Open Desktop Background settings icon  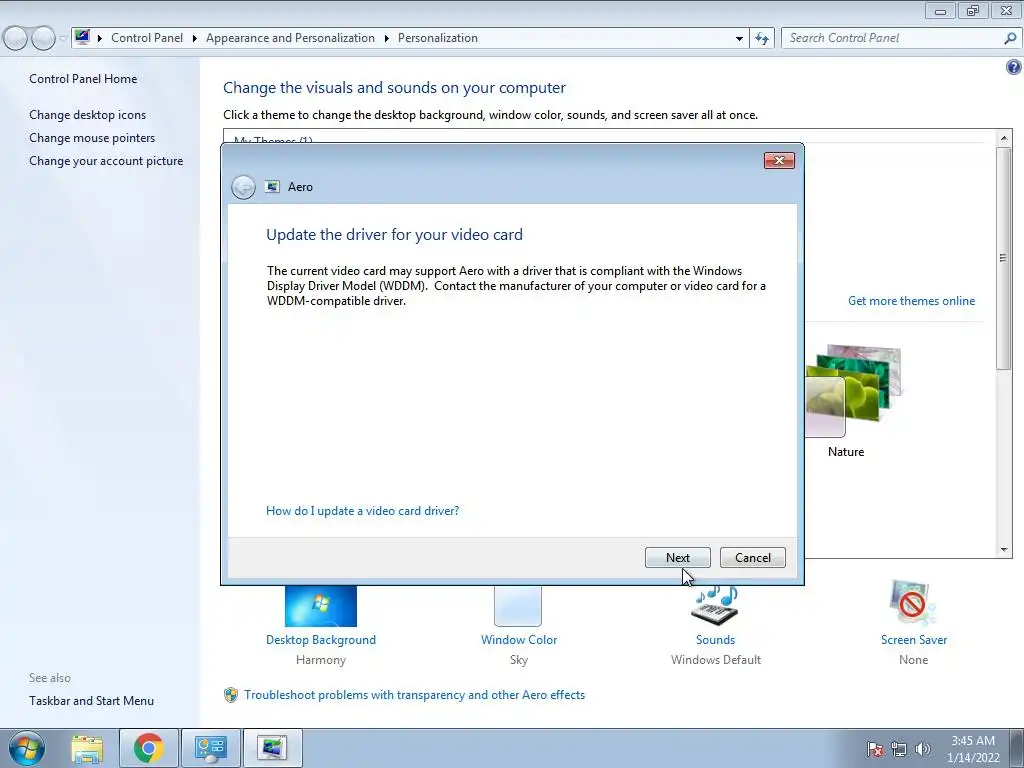tap(321, 606)
